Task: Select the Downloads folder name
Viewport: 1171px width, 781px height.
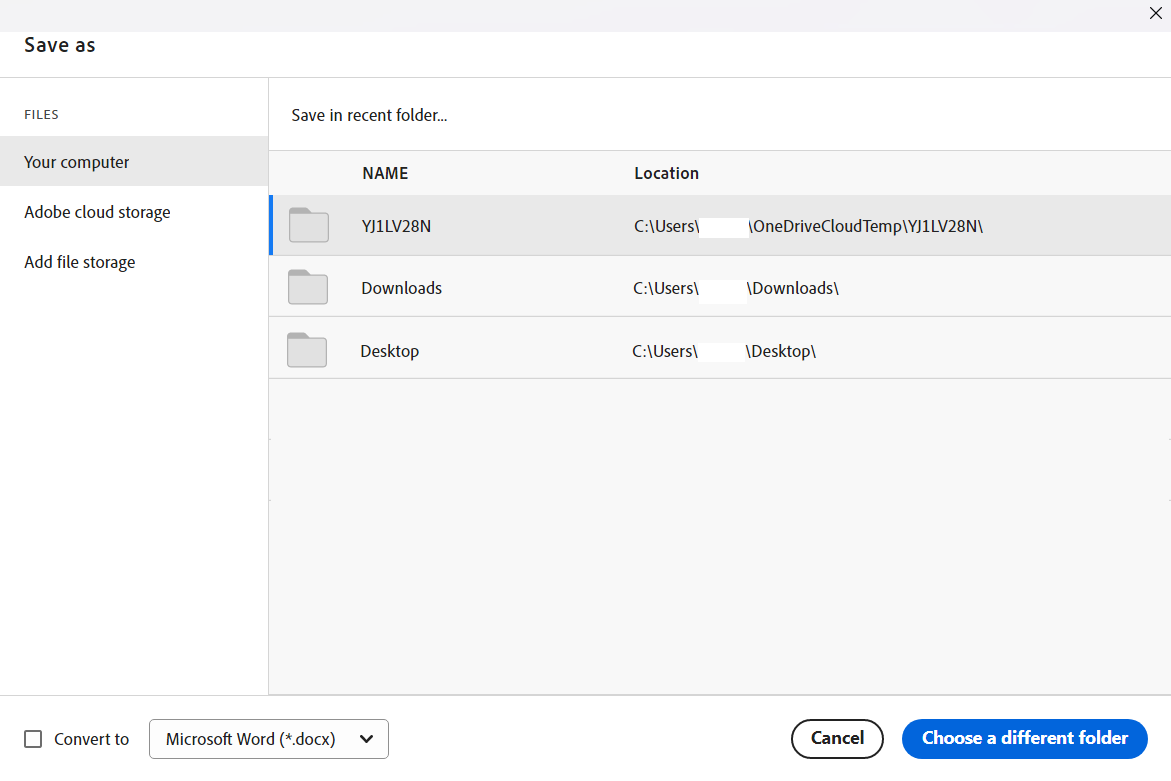Action: 401,288
